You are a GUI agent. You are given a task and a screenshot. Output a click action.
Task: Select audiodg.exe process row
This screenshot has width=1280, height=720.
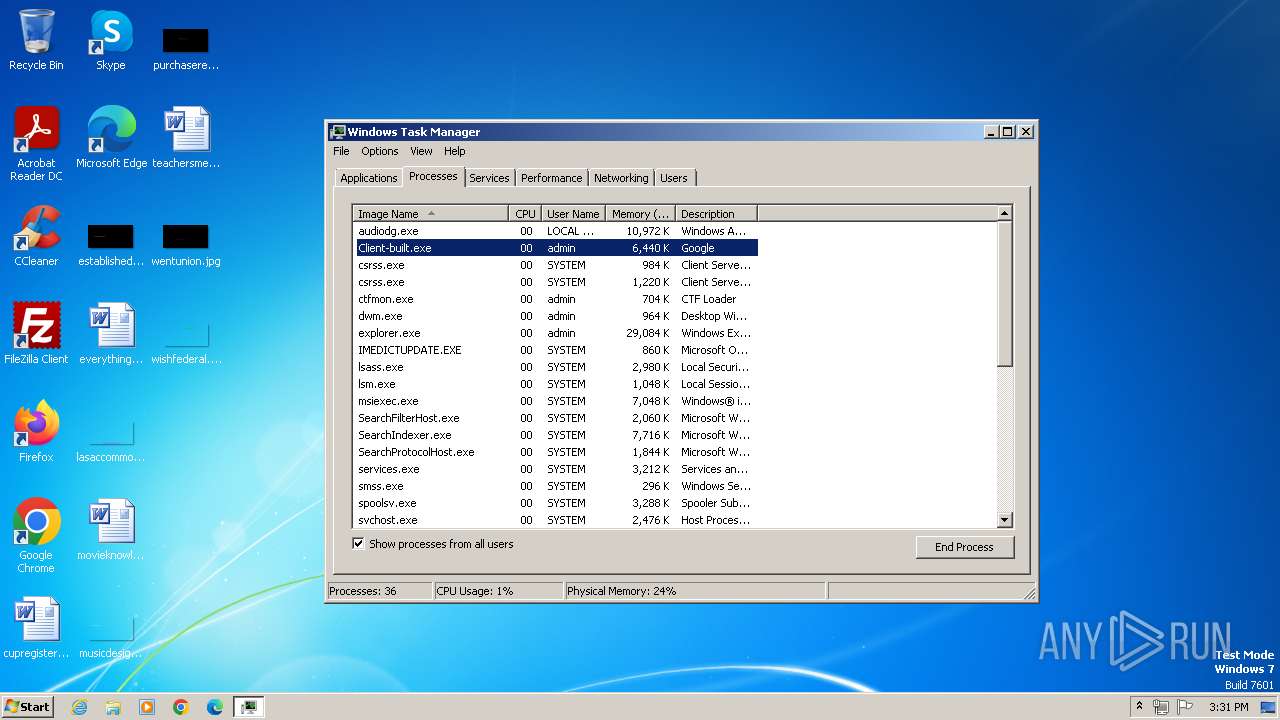(x=555, y=231)
